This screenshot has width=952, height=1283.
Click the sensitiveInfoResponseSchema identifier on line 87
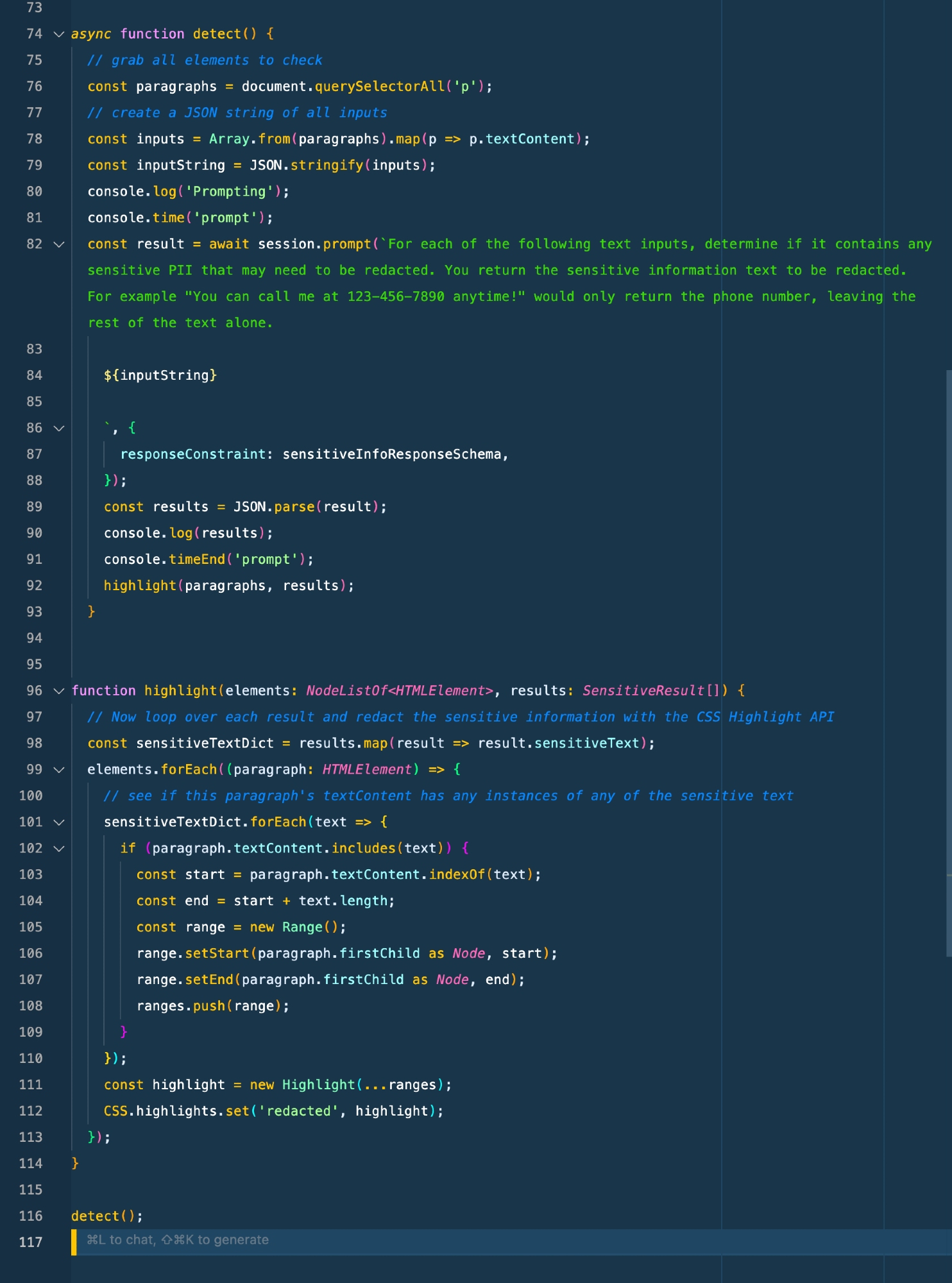point(391,454)
